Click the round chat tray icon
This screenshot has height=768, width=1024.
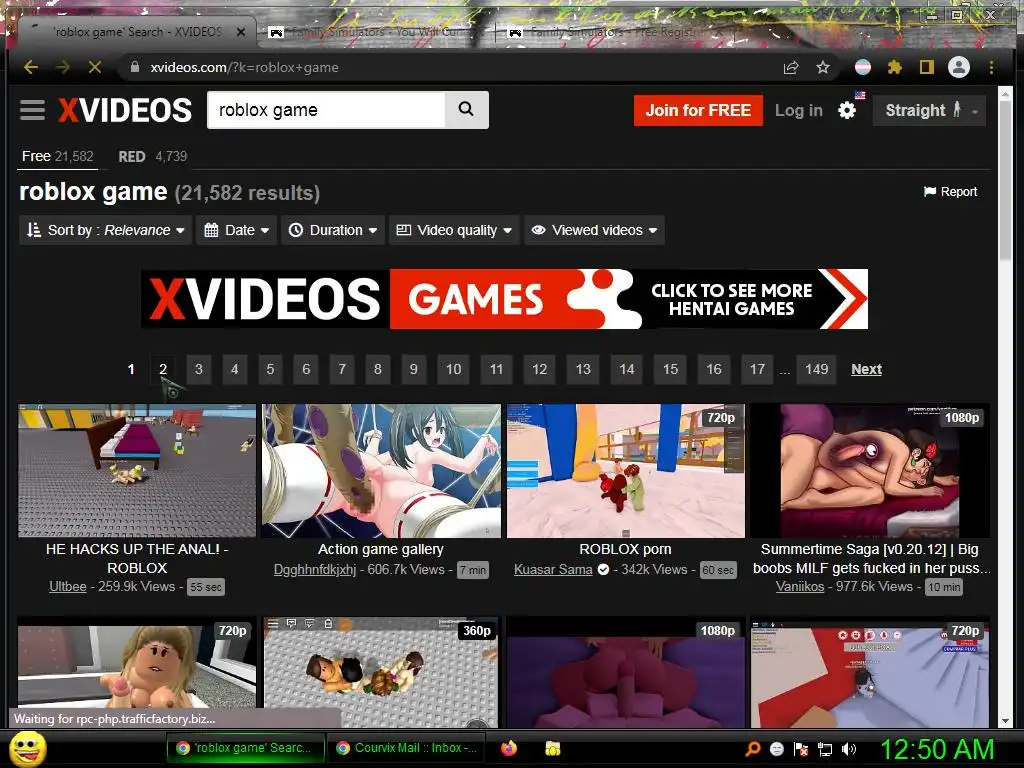[776, 748]
